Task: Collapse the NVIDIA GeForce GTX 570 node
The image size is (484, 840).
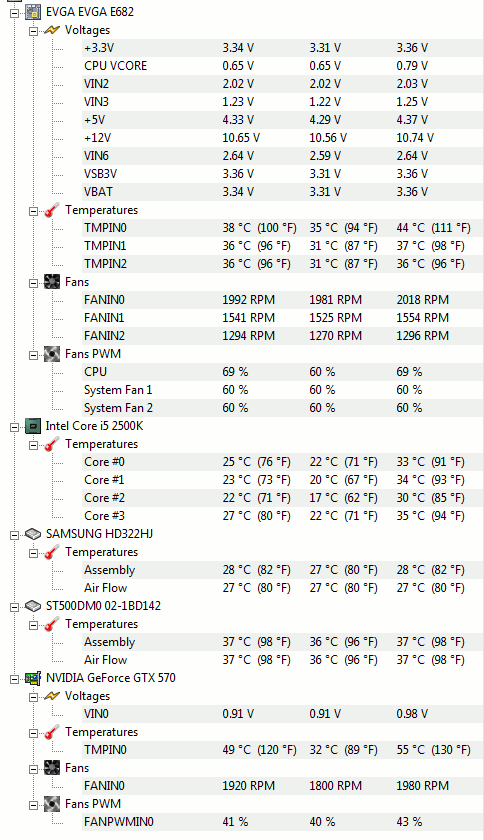Action: tap(14, 679)
